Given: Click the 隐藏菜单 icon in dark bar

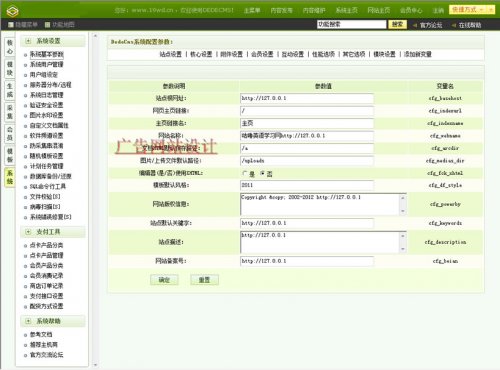Looking at the screenshot, I should coord(11,25).
